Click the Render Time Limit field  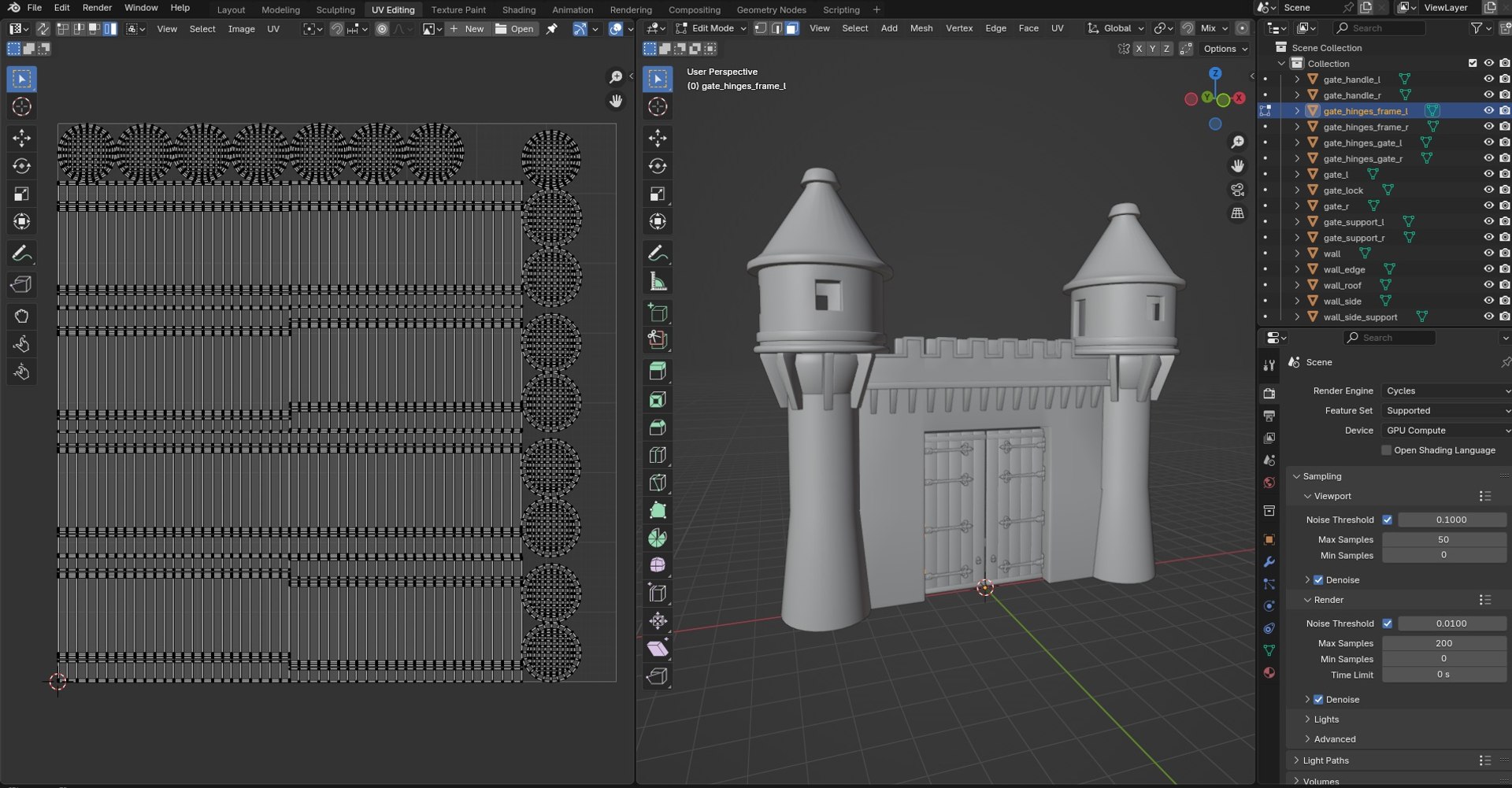[x=1444, y=675]
